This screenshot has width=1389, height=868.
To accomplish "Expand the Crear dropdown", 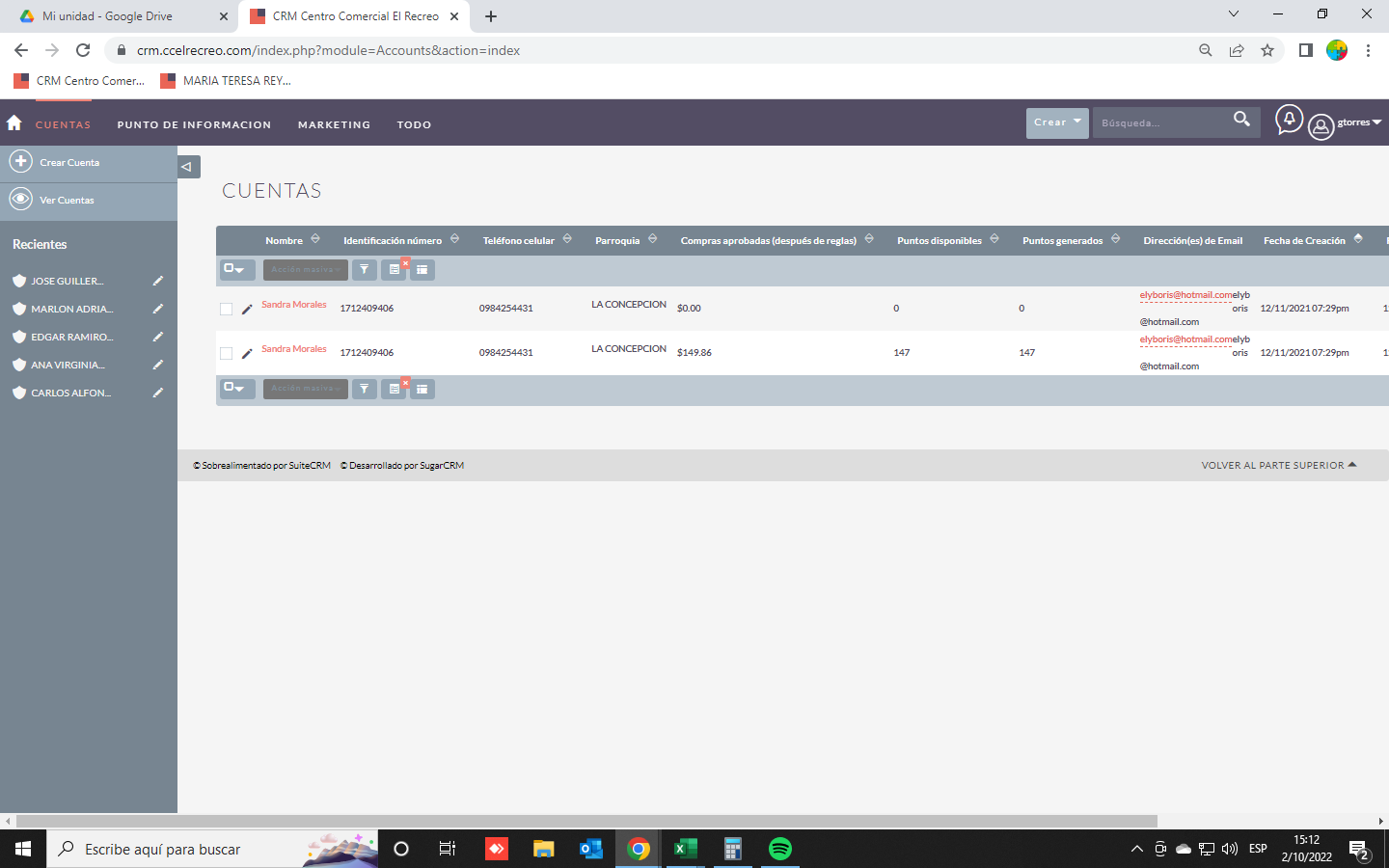I will point(1057,122).
